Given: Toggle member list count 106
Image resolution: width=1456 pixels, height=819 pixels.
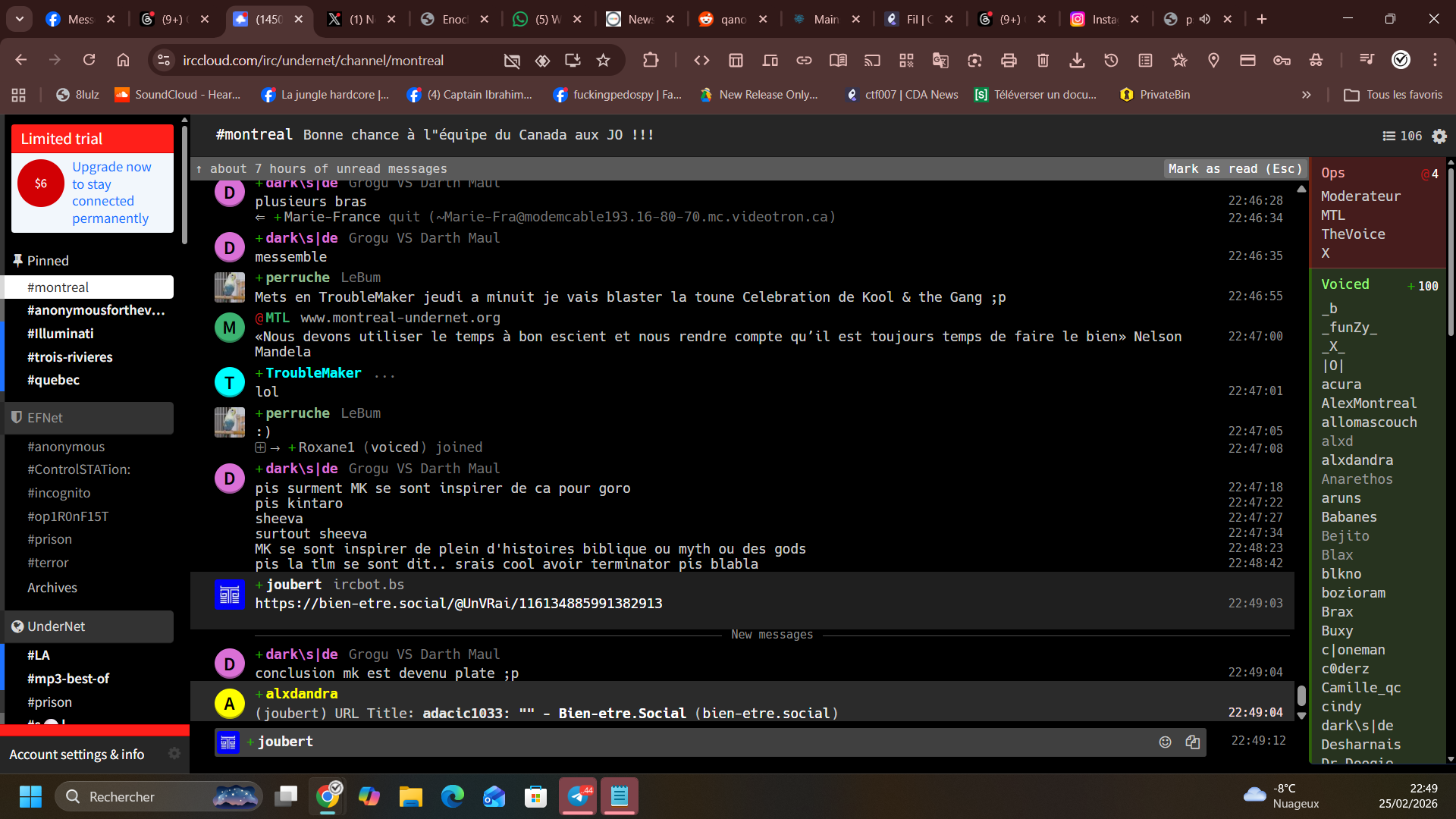Looking at the screenshot, I should pyautogui.click(x=1402, y=136).
